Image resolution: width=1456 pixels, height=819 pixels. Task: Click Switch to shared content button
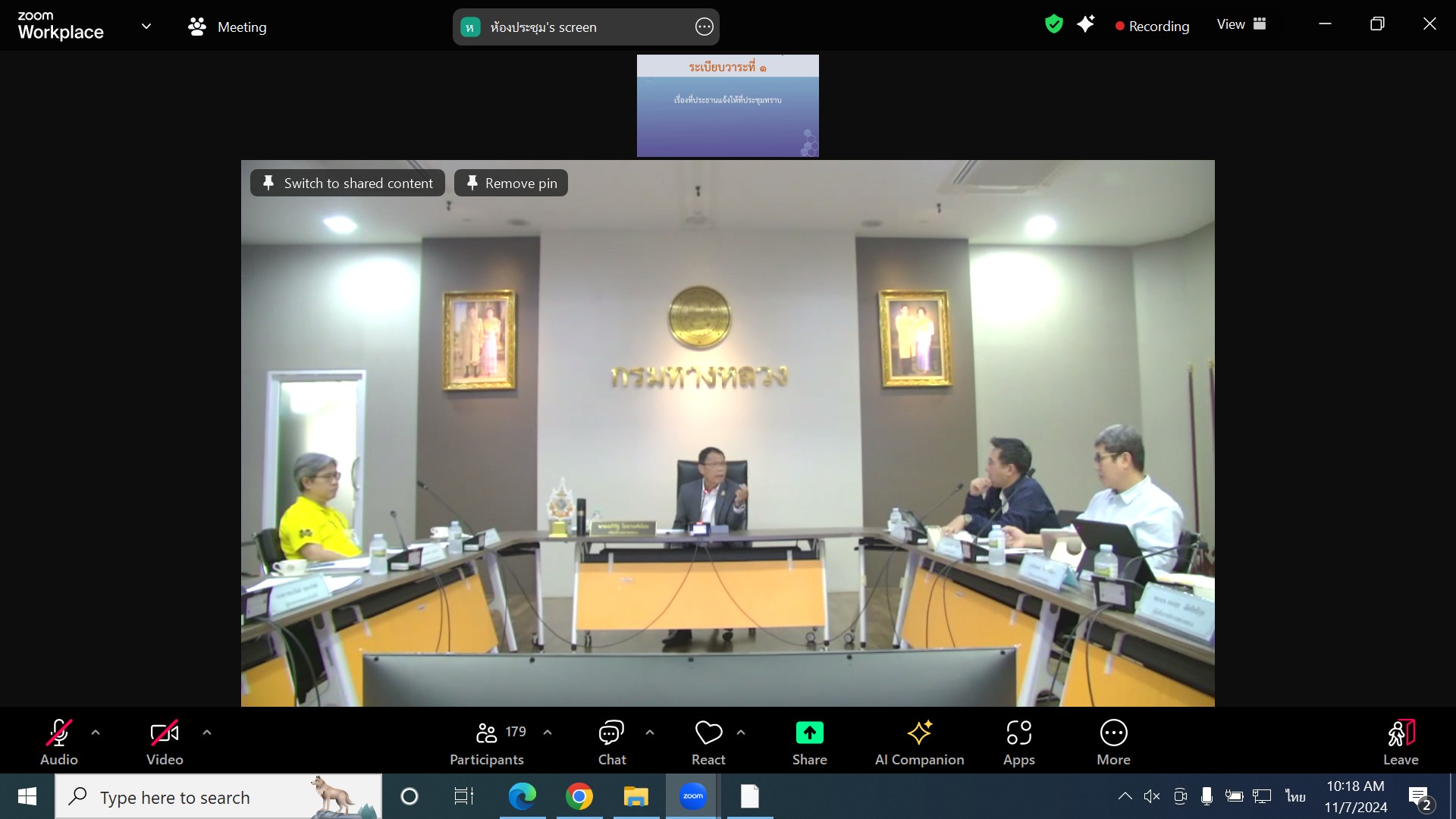click(347, 183)
